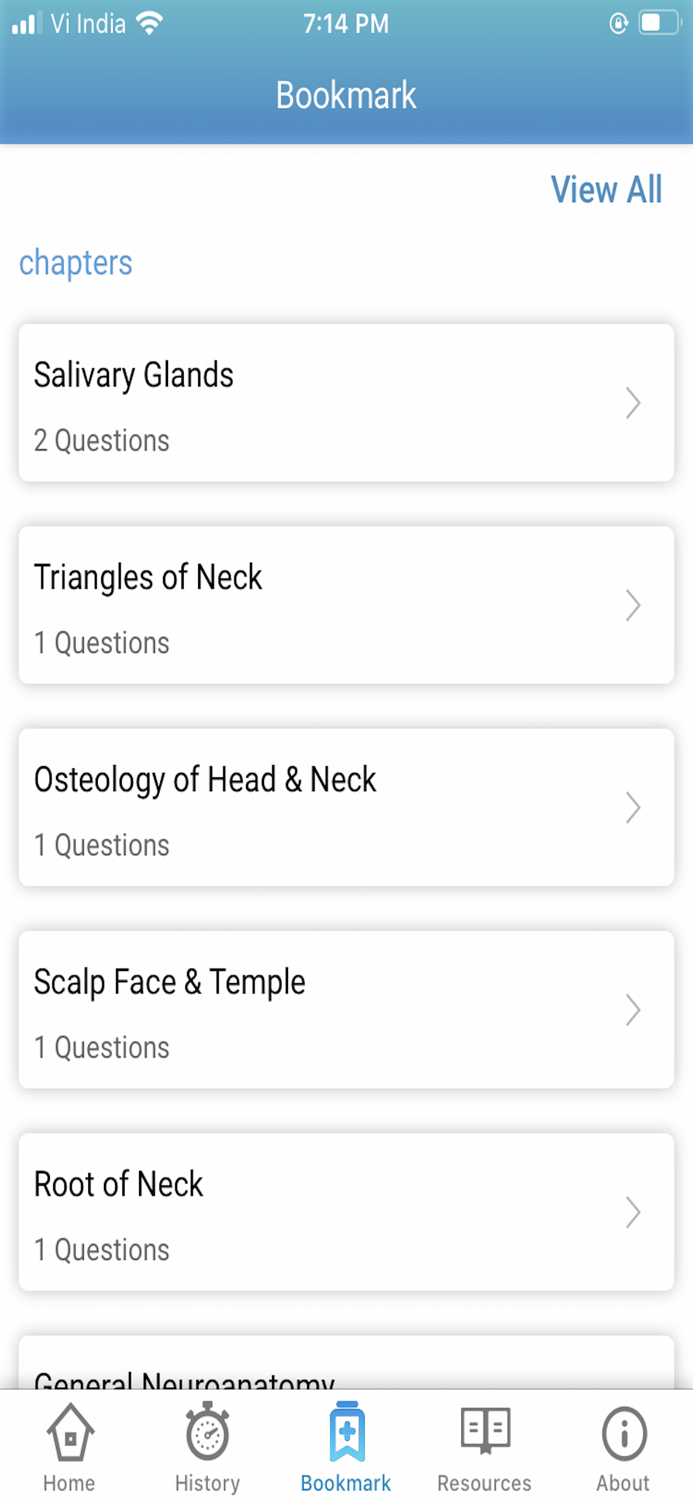Tap the chapters label

coord(75,262)
